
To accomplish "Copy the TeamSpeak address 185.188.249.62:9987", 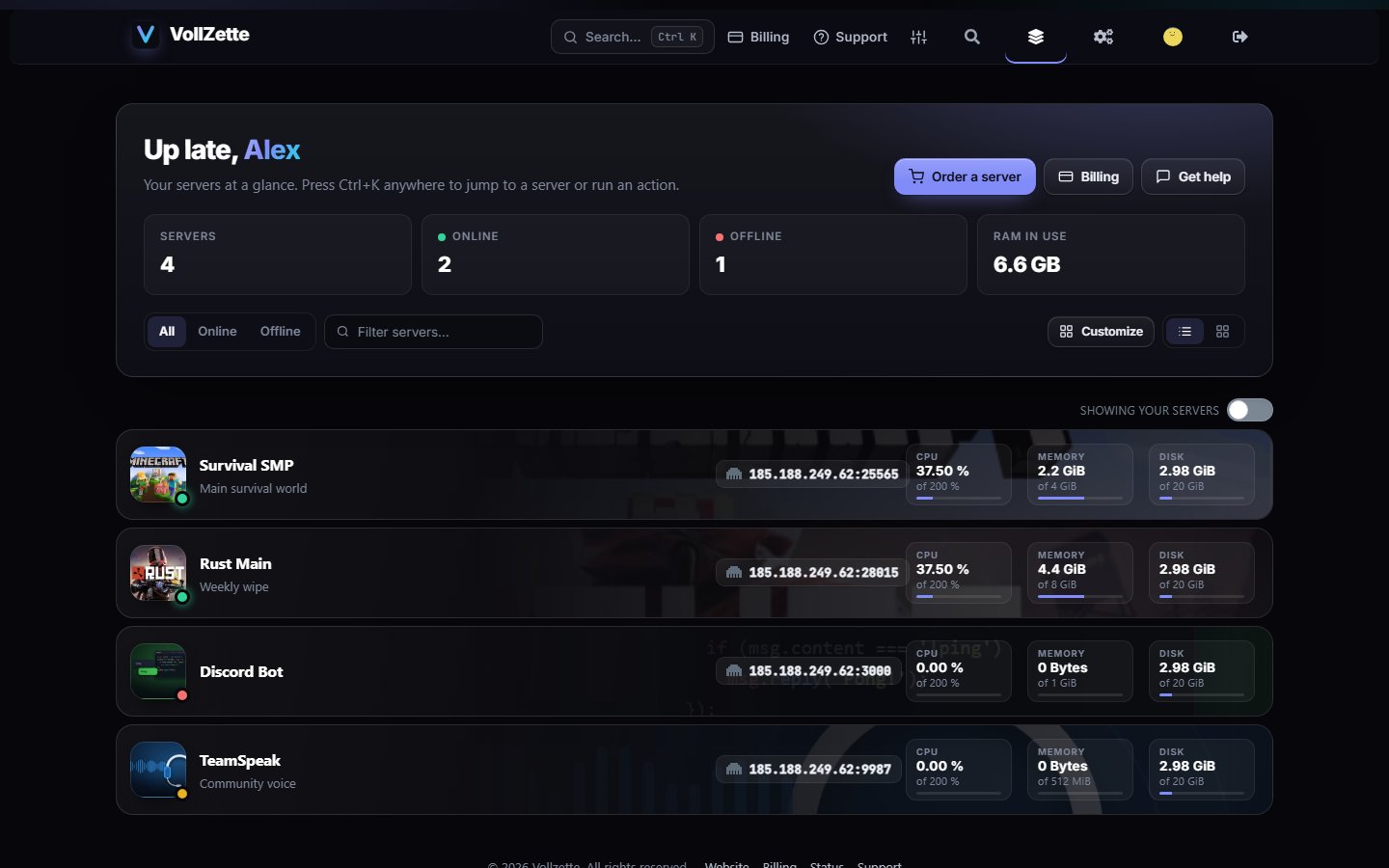I will click(809, 770).
